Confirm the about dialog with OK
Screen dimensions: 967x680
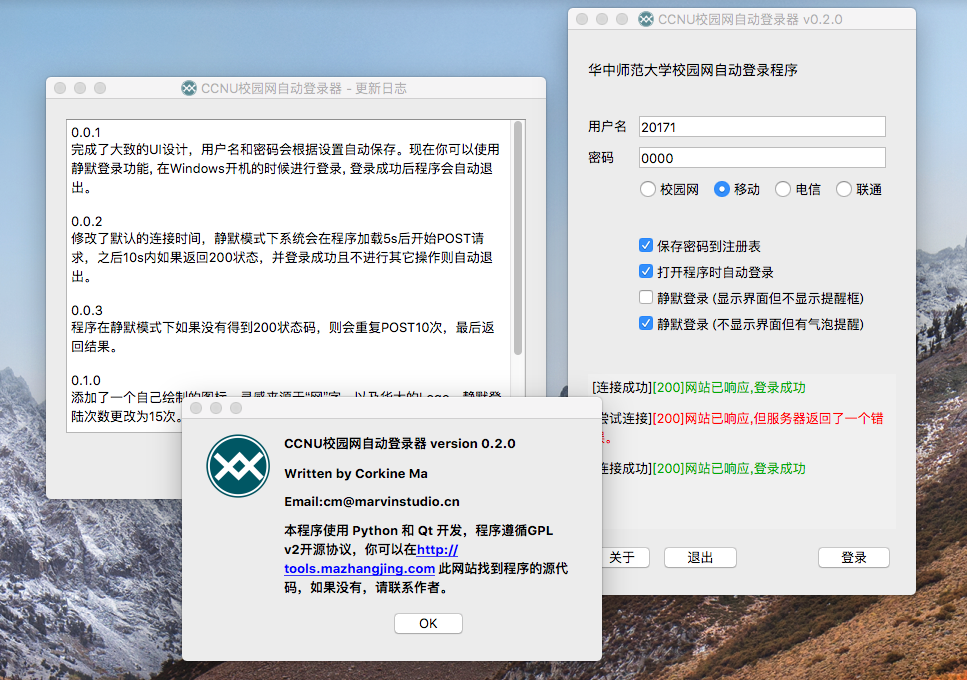[428, 623]
